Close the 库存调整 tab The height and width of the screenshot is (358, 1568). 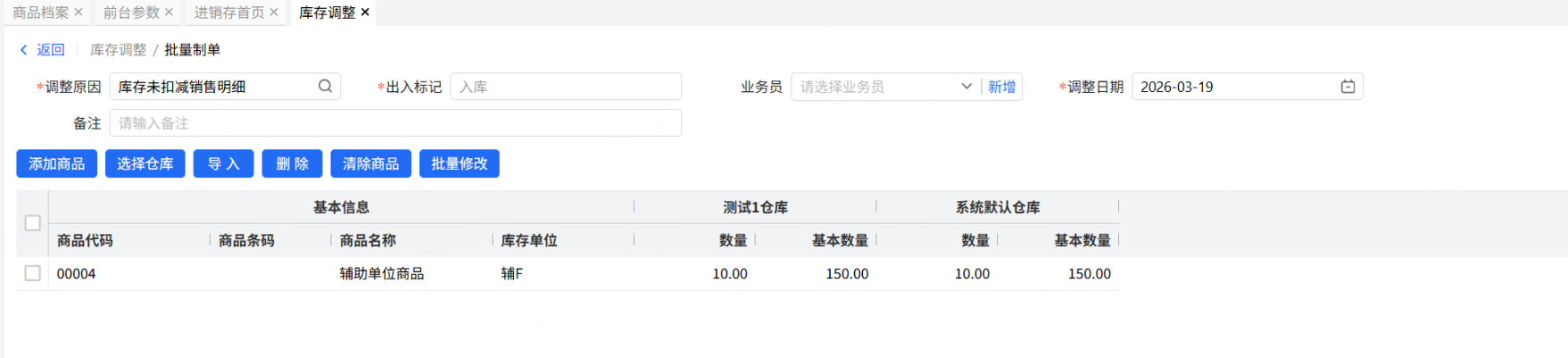coord(365,12)
